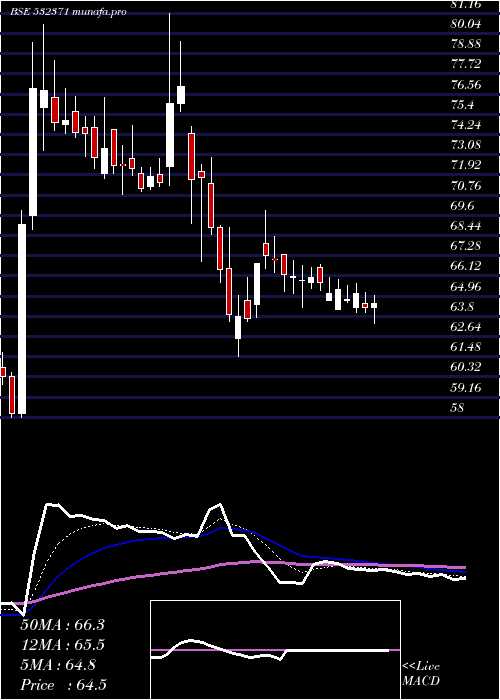500x700 pixels.
Task: Click the 63.8 price axis label
Action: (x=462, y=307)
